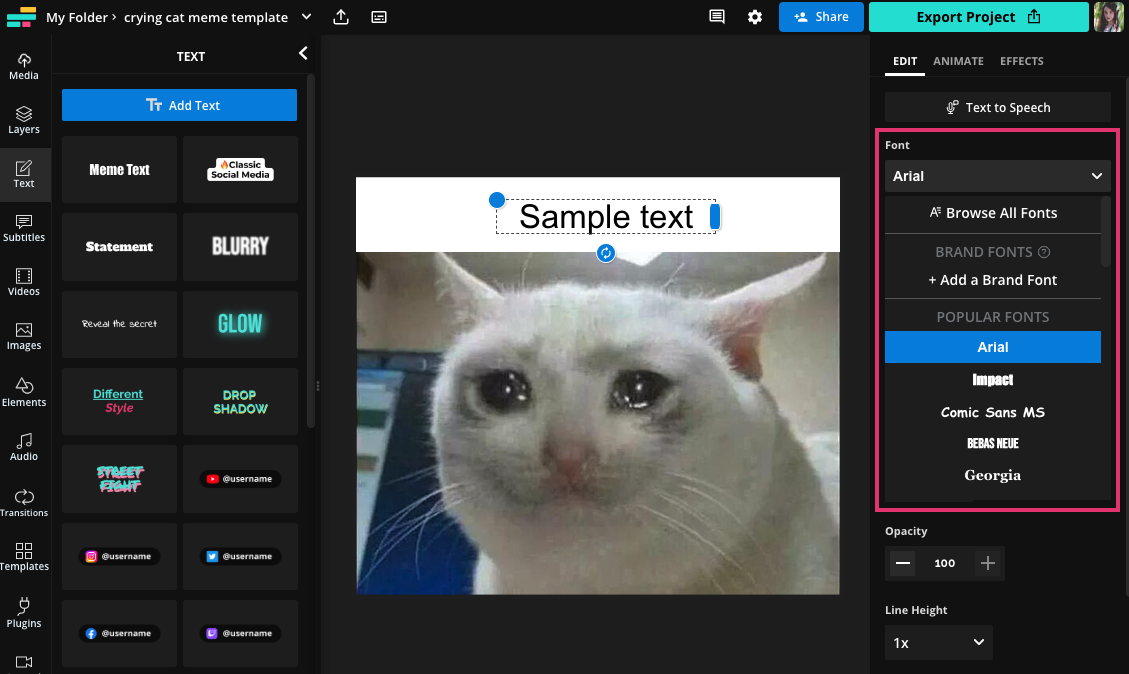
Task: Collapse the Text panel with the chevron
Action: [x=303, y=54]
